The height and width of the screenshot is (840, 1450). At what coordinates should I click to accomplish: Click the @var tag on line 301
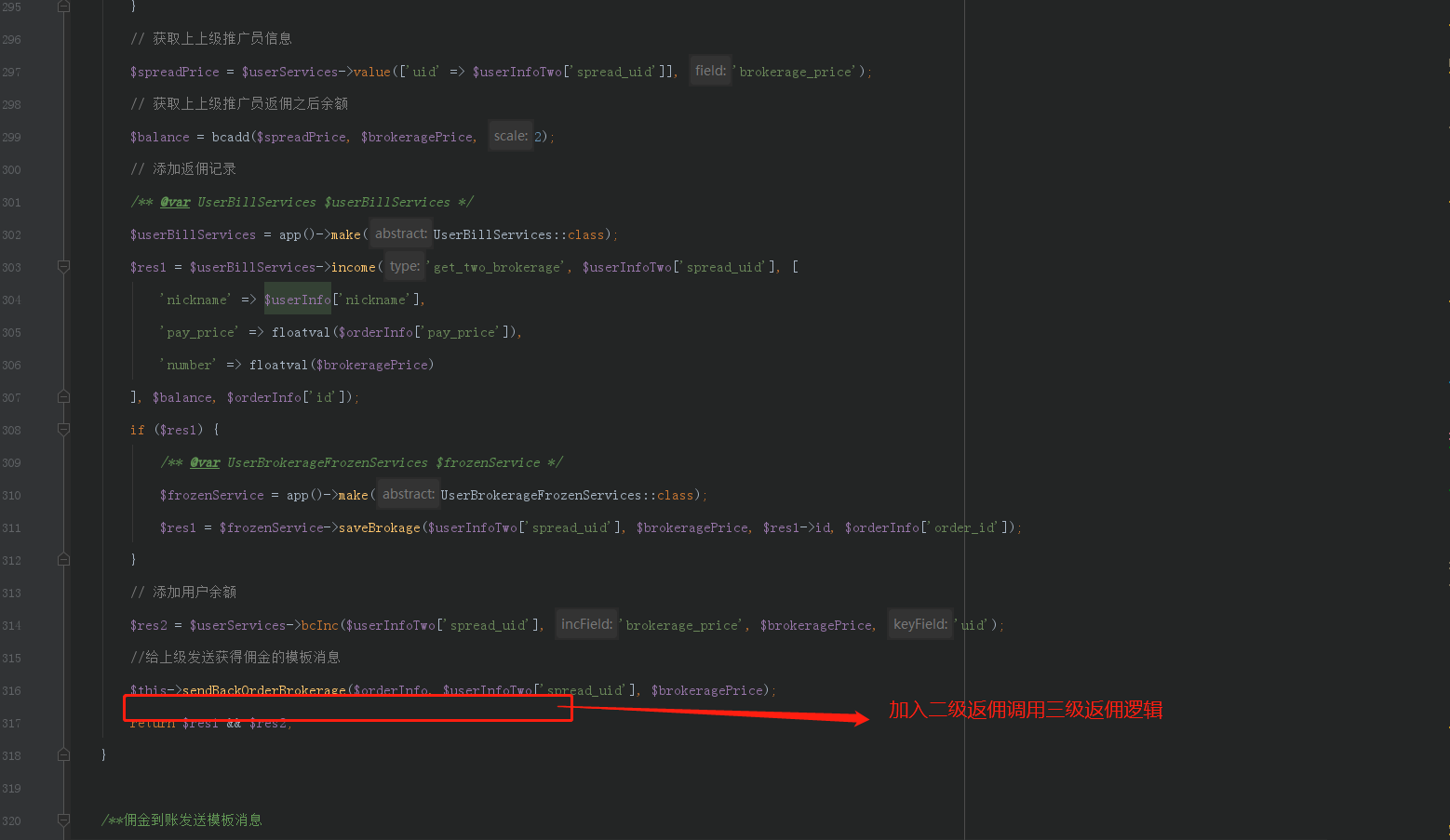[x=175, y=202]
